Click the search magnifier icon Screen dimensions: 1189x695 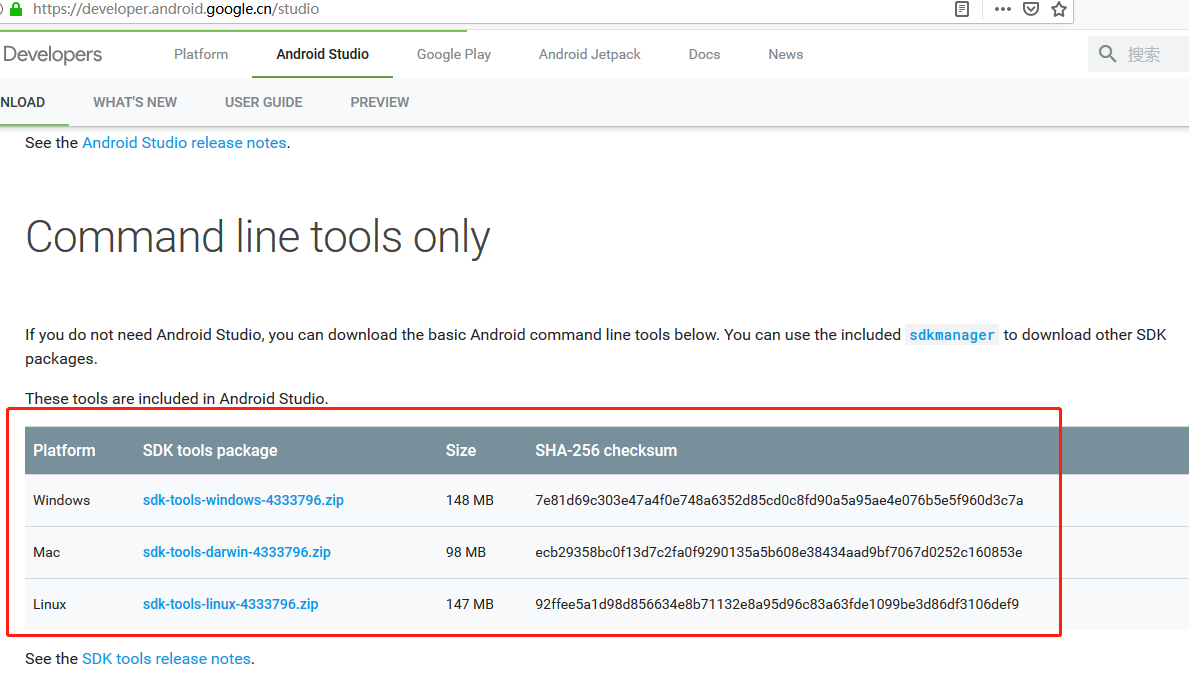point(1107,54)
